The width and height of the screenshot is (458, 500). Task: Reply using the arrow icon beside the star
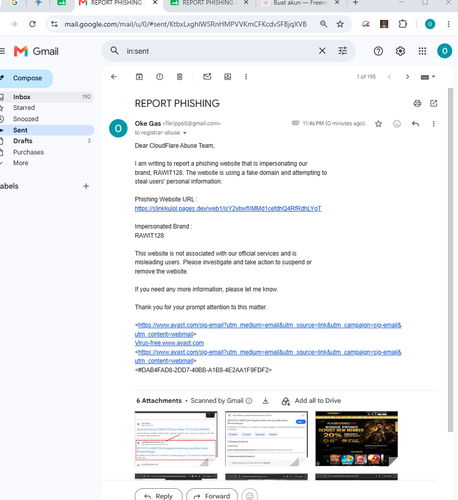click(x=415, y=124)
